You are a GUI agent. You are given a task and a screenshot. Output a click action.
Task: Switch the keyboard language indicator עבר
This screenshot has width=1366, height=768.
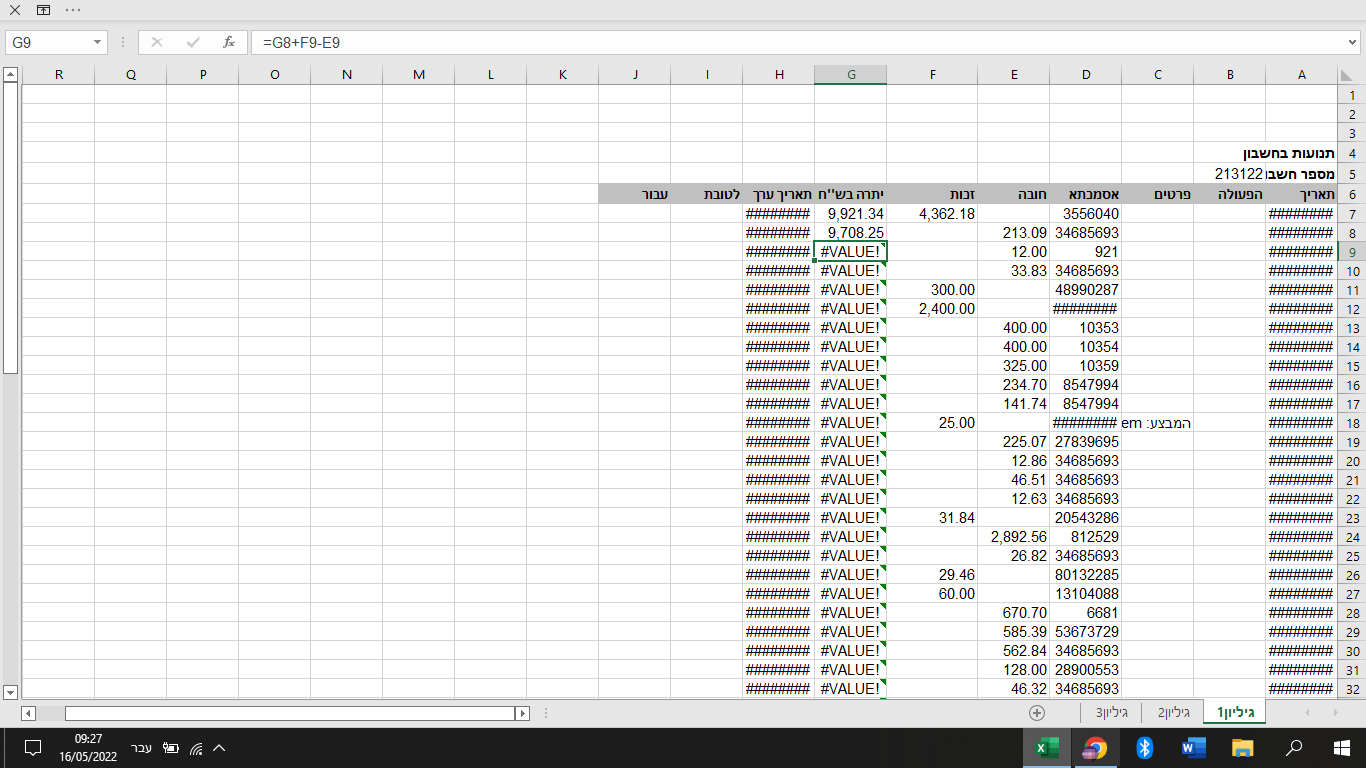pyautogui.click(x=142, y=748)
